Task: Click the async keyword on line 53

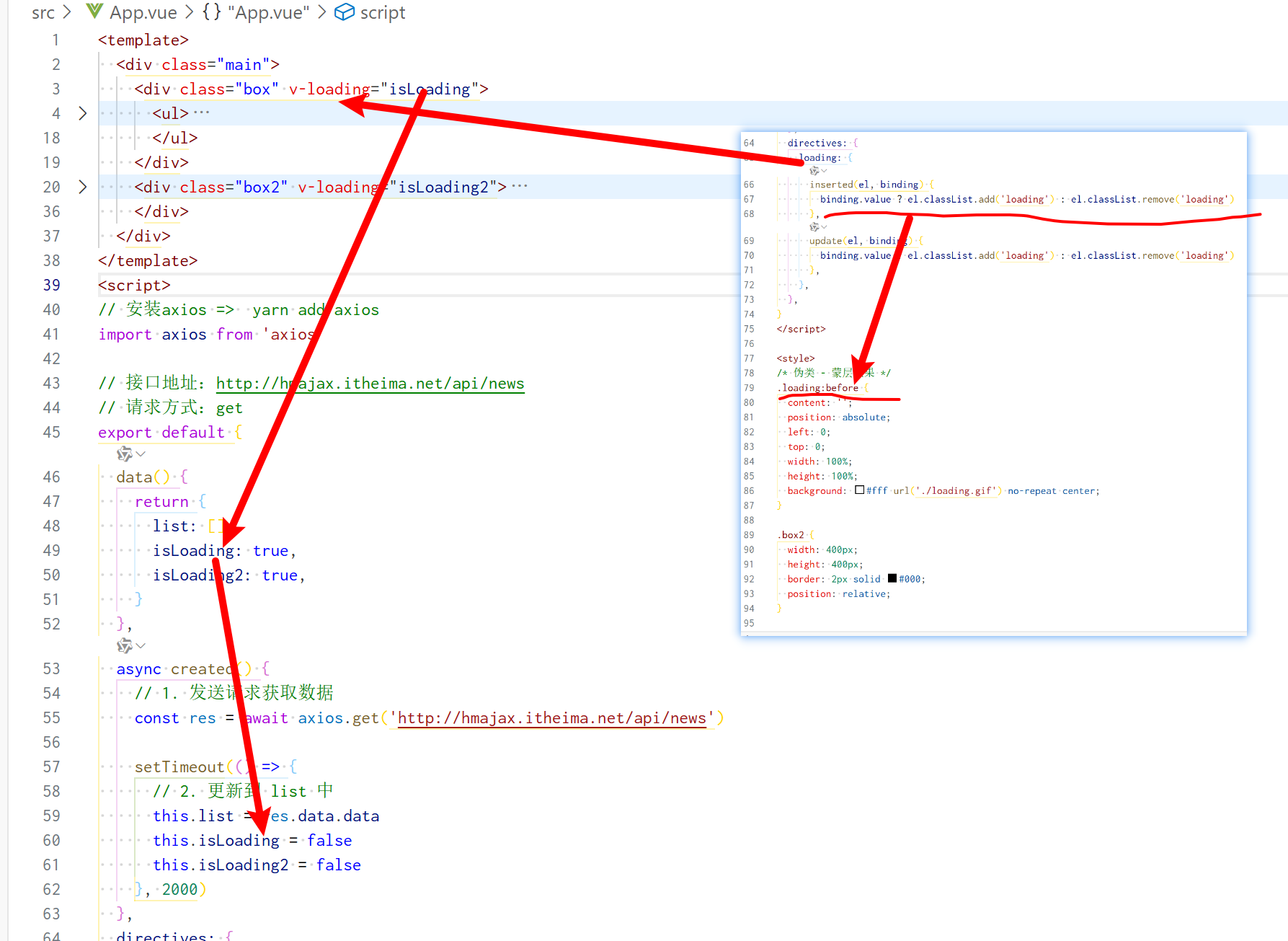Action: tap(138, 668)
